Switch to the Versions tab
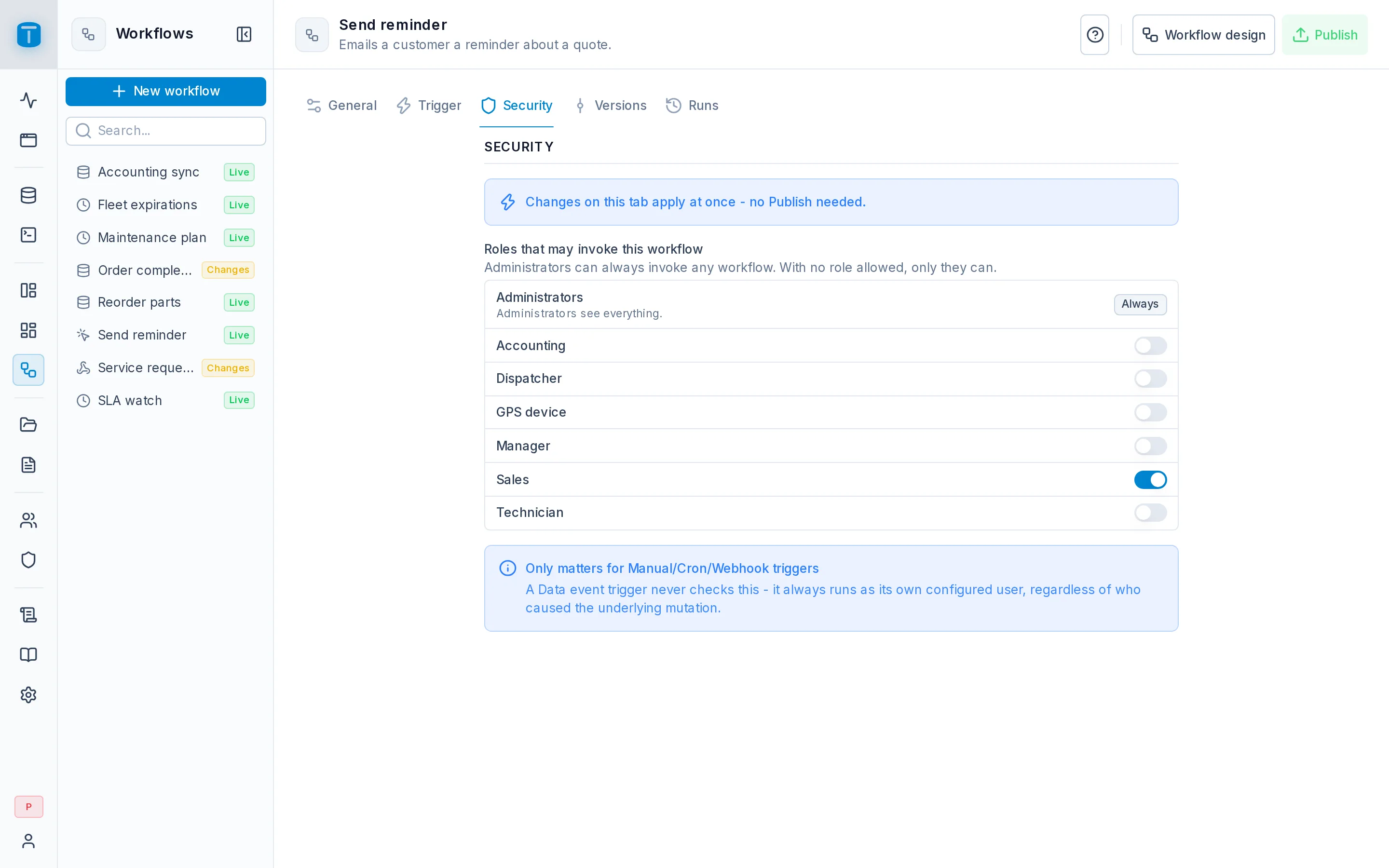Image resolution: width=1389 pixels, height=868 pixels. point(610,106)
